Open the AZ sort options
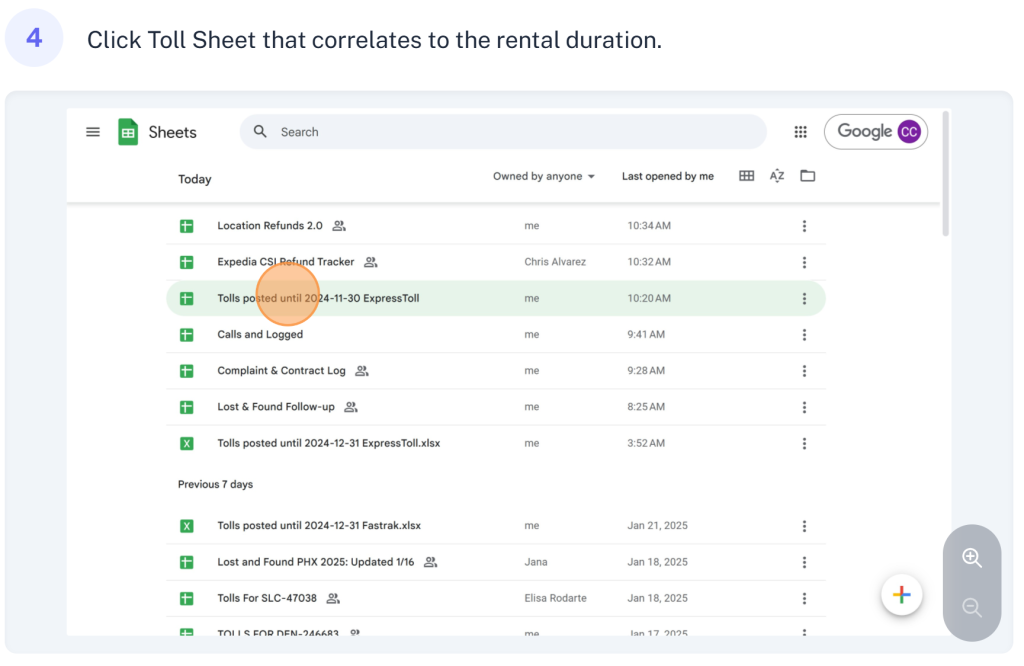1024x666 pixels. pyautogui.click(x=777, y=176)
